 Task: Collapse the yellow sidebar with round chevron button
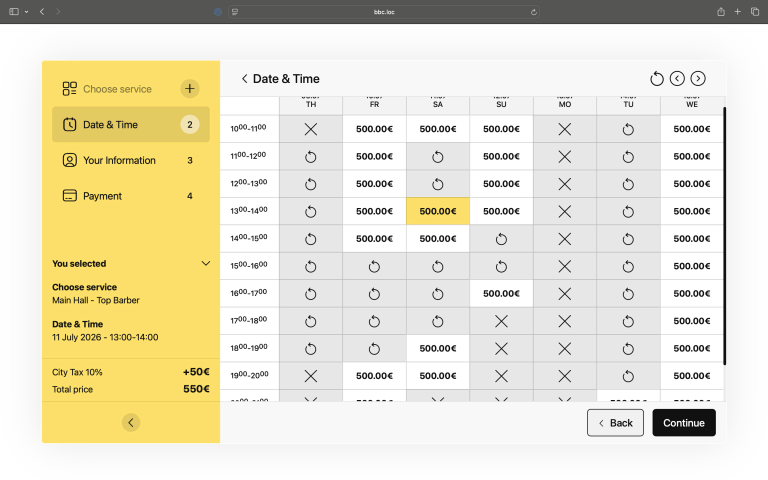click(131, 422)
